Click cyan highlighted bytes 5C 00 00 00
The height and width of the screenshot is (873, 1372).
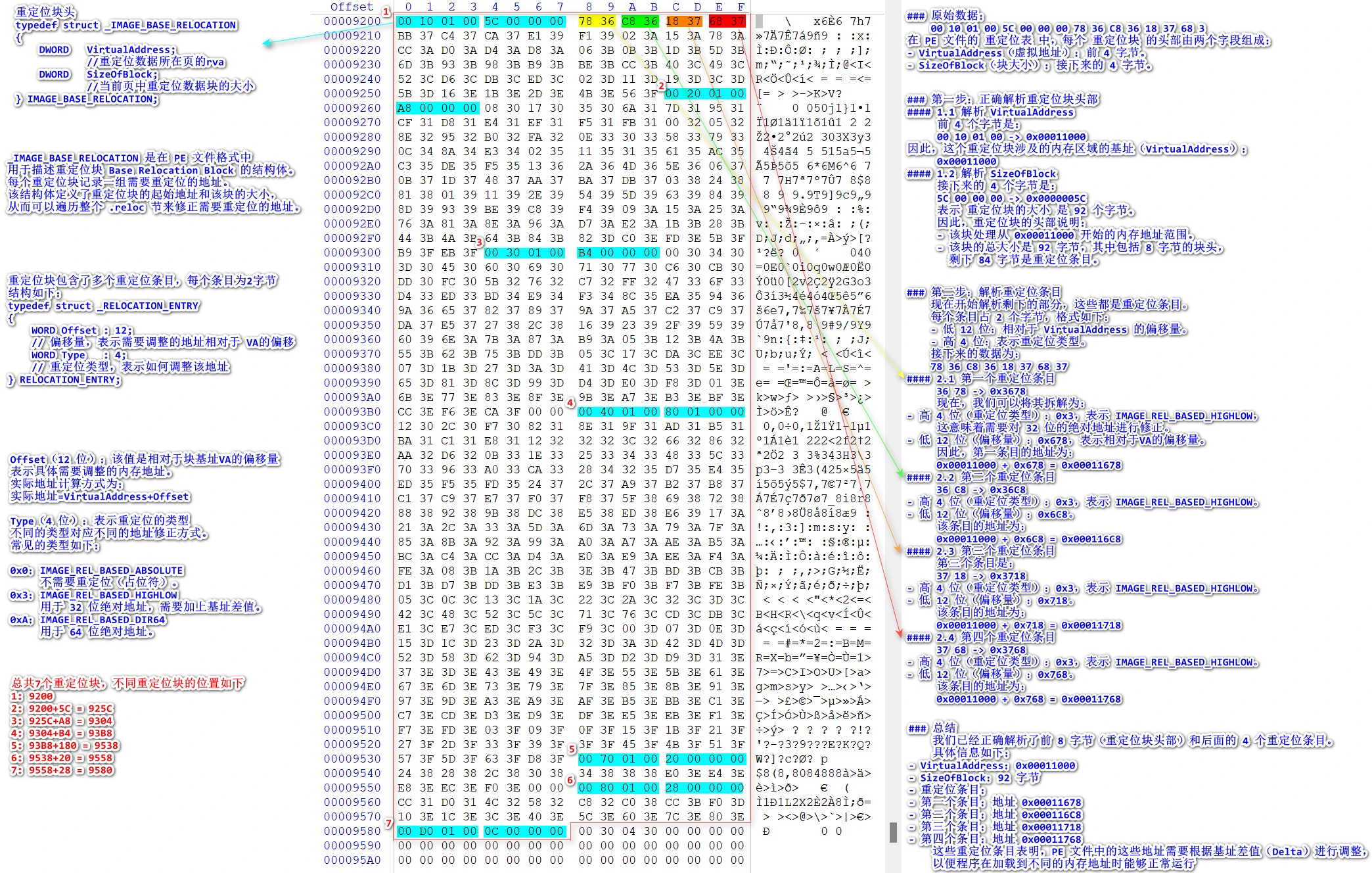tap(524, 21)
